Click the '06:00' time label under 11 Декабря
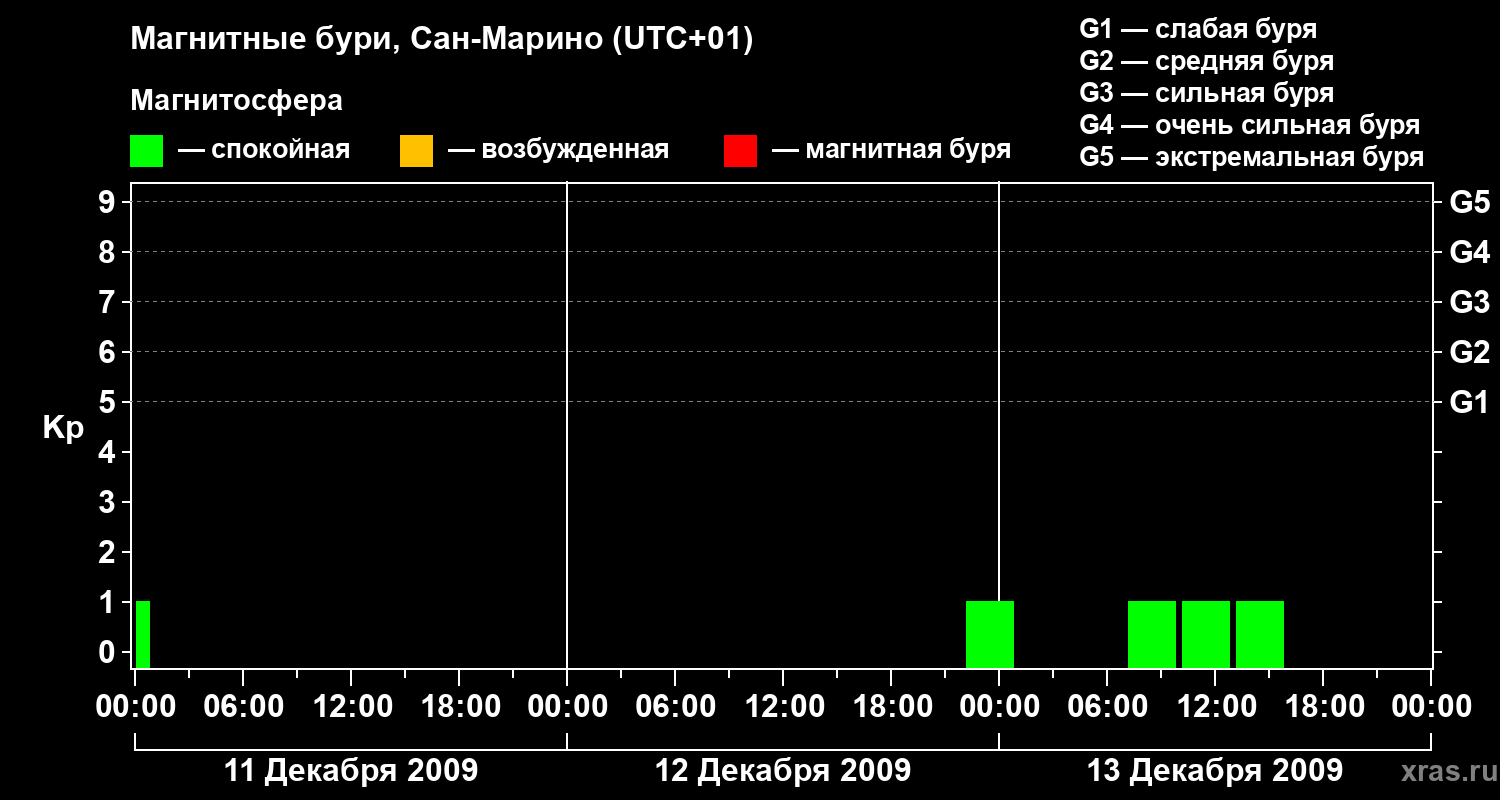This screenshot has height=800, width=1500. [243, 707]
